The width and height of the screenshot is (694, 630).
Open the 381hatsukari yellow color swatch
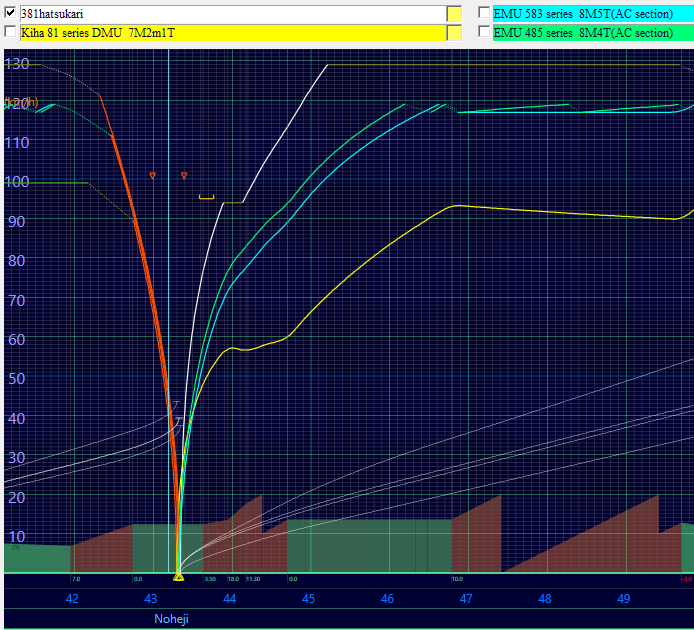454,14
